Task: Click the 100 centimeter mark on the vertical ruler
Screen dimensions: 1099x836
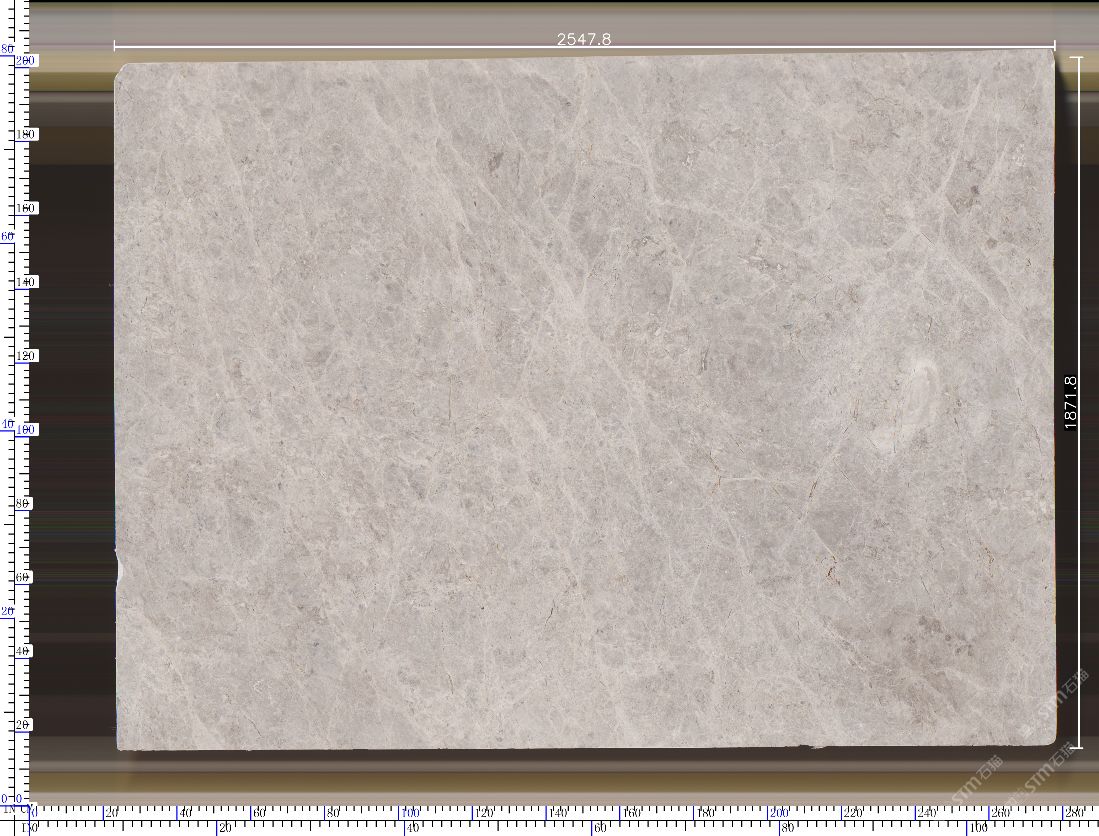Action: (26, 429)
